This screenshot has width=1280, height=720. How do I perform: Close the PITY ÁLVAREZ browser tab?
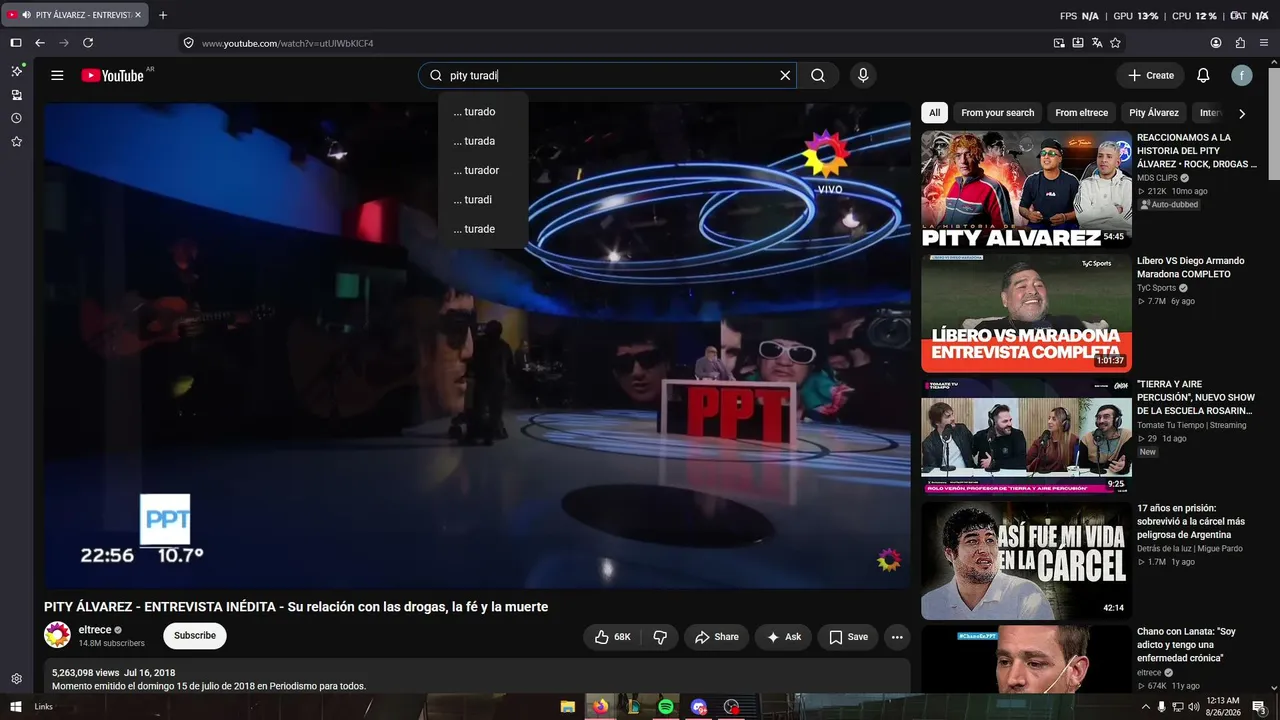(x=138, y=15)
